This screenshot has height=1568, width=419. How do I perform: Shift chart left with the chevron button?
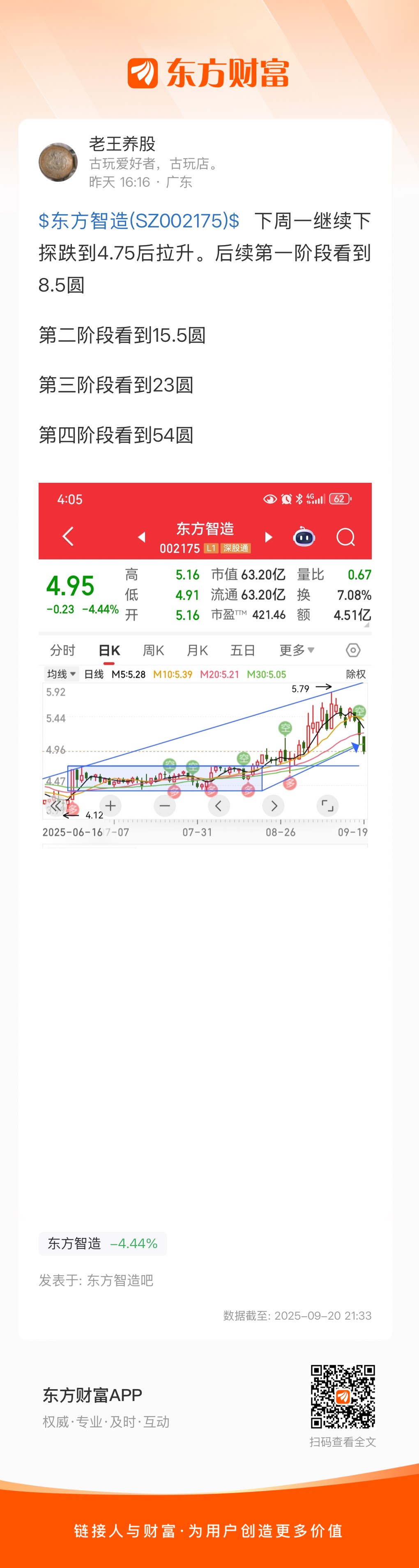pyautogui.click(x=218, y=806)
